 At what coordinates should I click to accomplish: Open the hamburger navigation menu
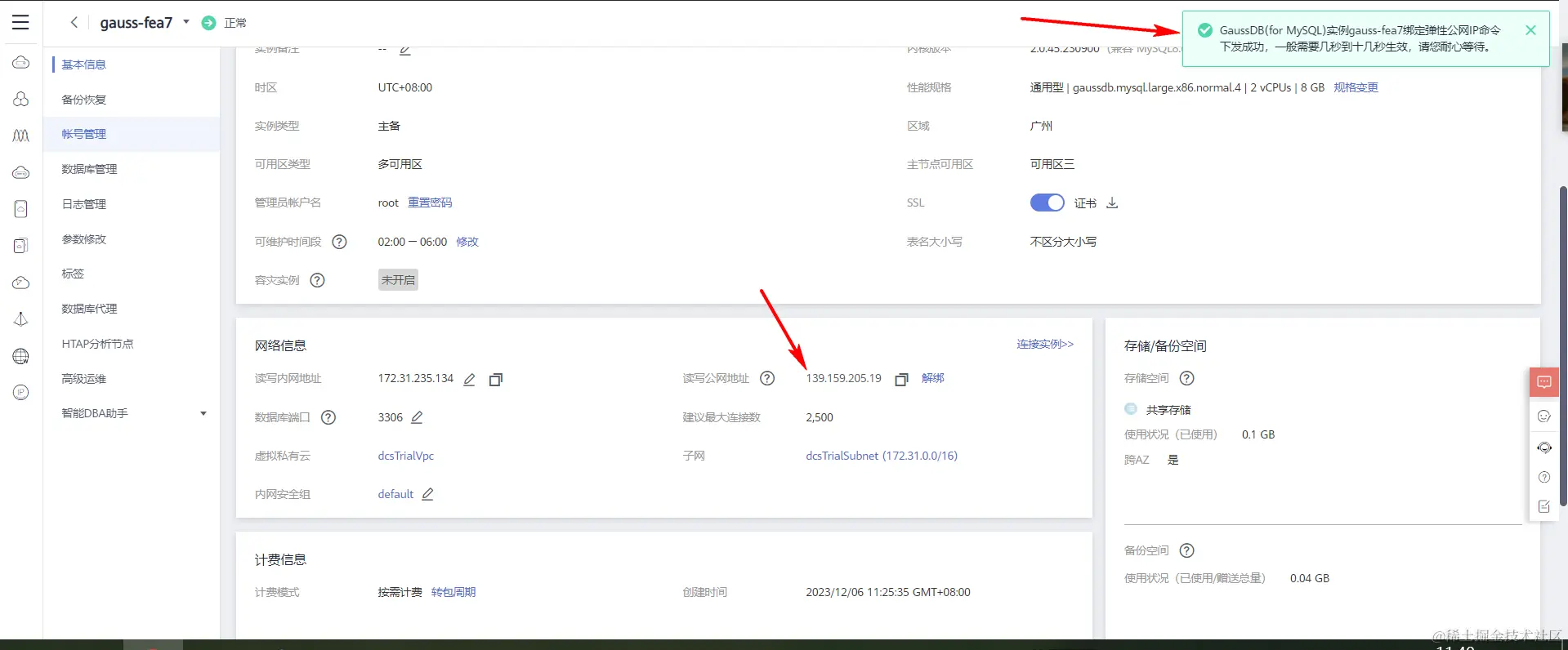point(20,23)
